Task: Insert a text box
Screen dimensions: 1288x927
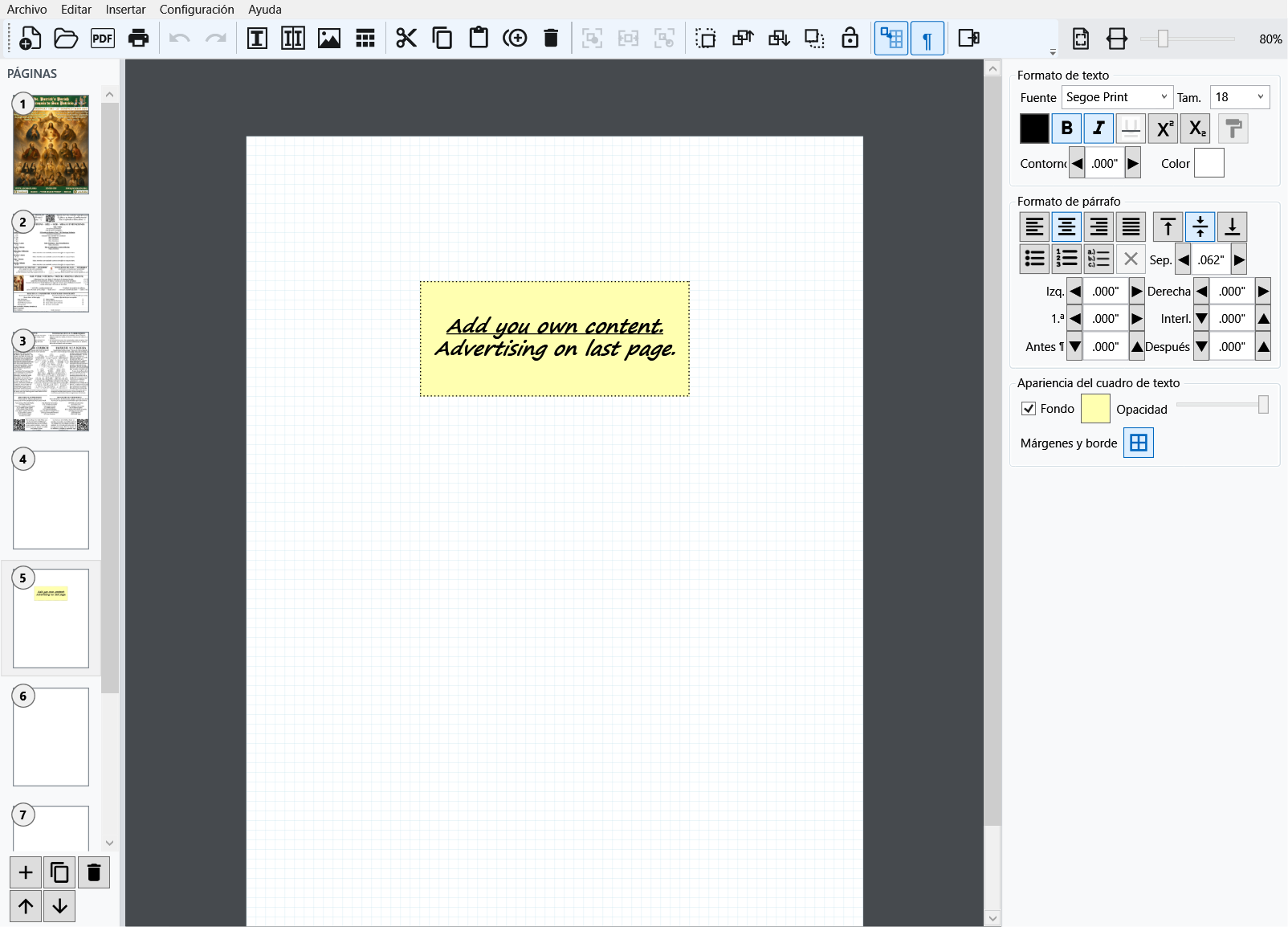Action: coord(257,38)
